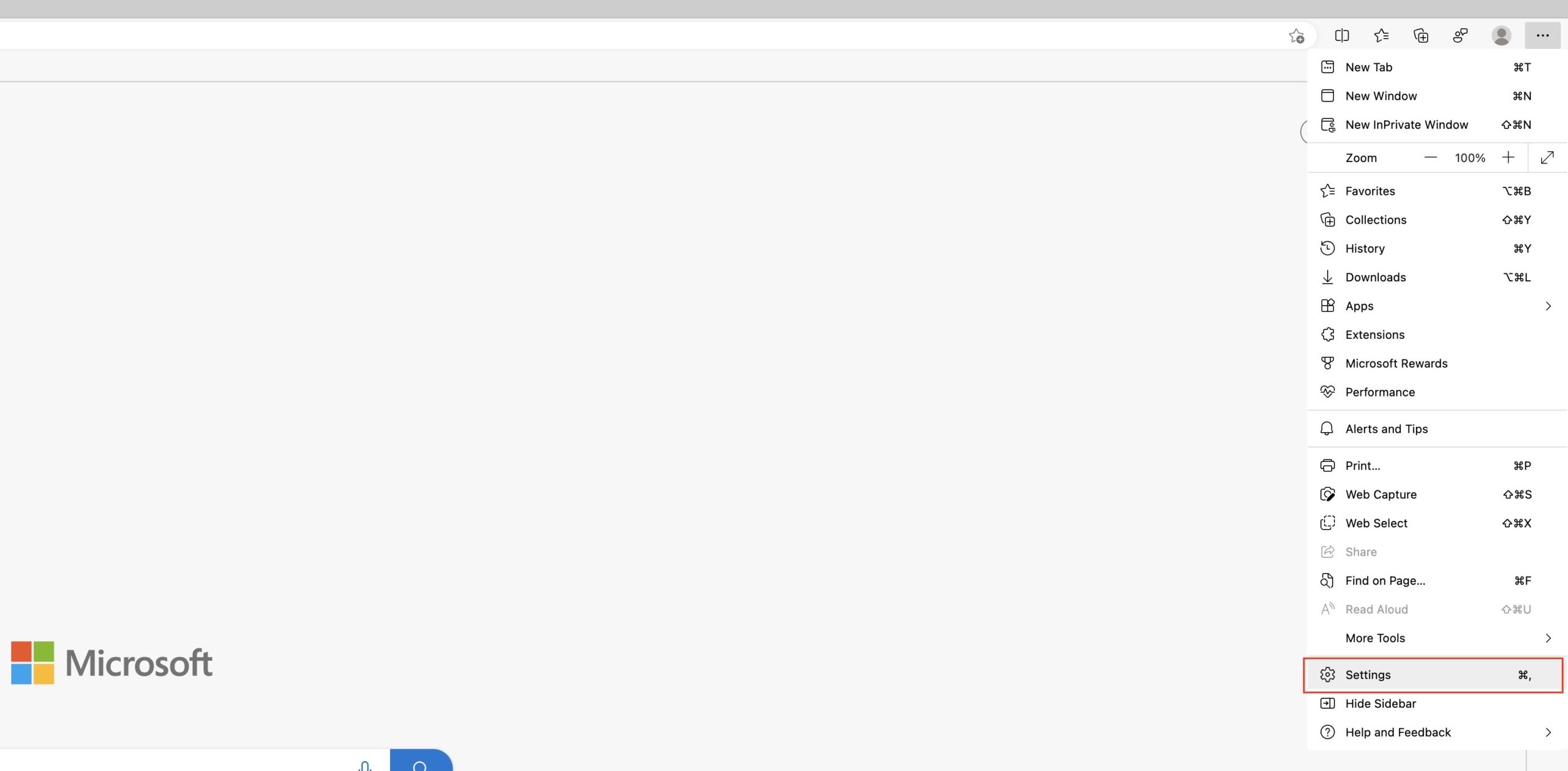Open the Favorites star toolbar icon
Viewport: 1568px width, 771px height.
(1381, 36)
